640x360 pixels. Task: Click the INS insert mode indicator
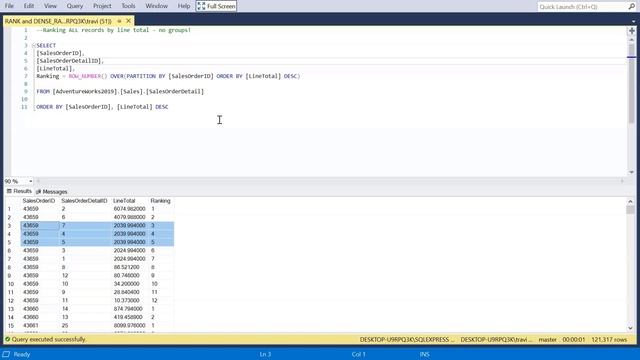click(424, 354)
